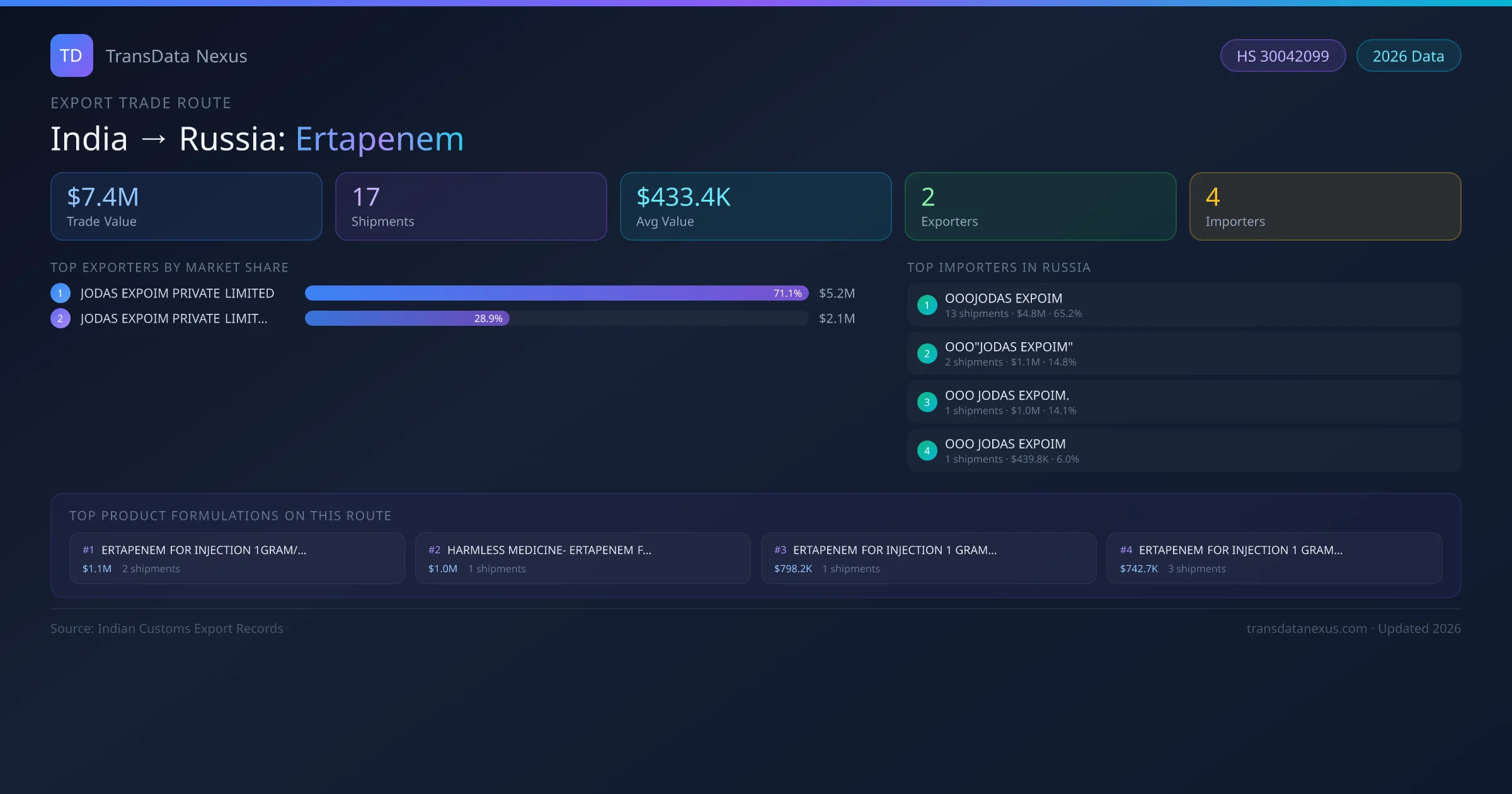
Task: Select the 4 Importers card
Action: tap(1325, 207)
